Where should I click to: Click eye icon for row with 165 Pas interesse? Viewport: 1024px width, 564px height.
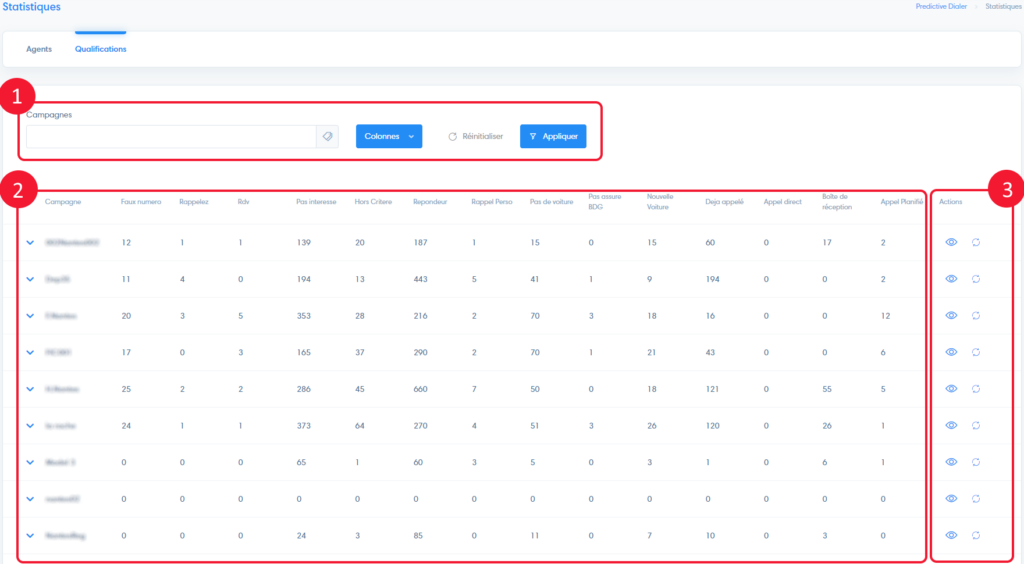[951, 352]
